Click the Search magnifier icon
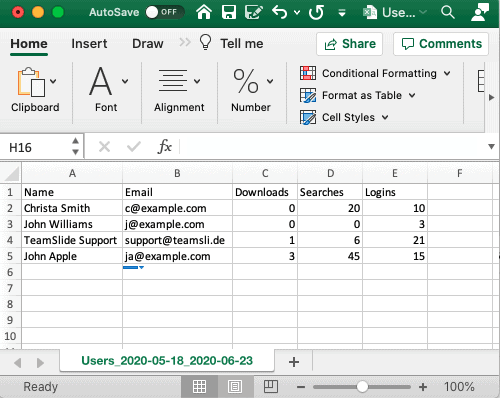This screenshot has width=500, height=398. [447, 12]
